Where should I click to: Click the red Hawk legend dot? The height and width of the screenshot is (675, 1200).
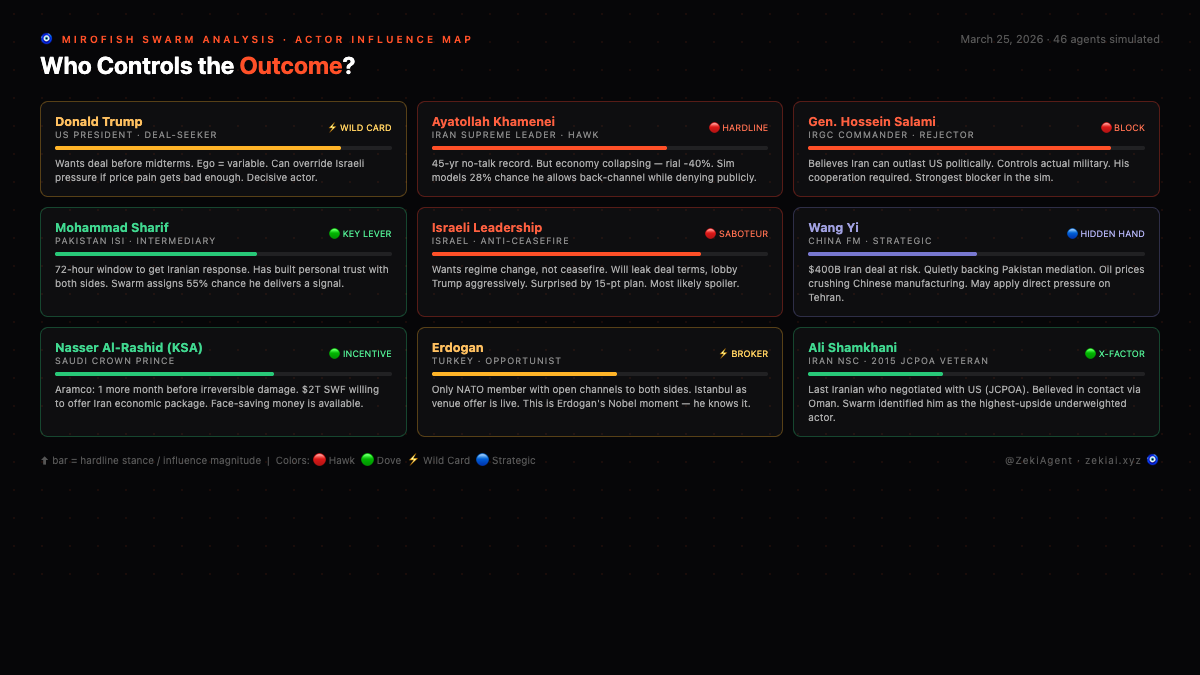319,460
